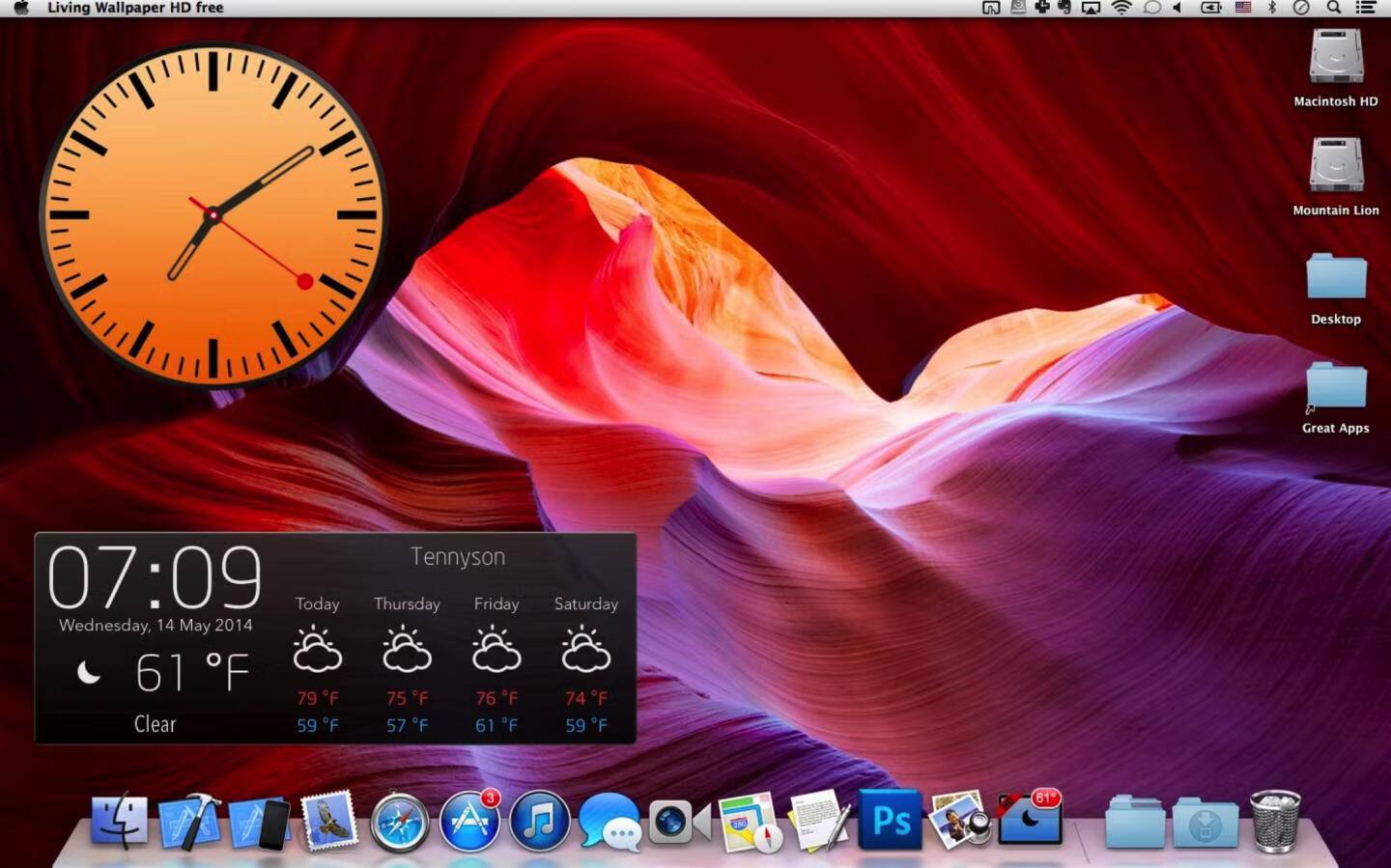
Task: Open the Downloads stack in Dock
Action: (1206, 823)
